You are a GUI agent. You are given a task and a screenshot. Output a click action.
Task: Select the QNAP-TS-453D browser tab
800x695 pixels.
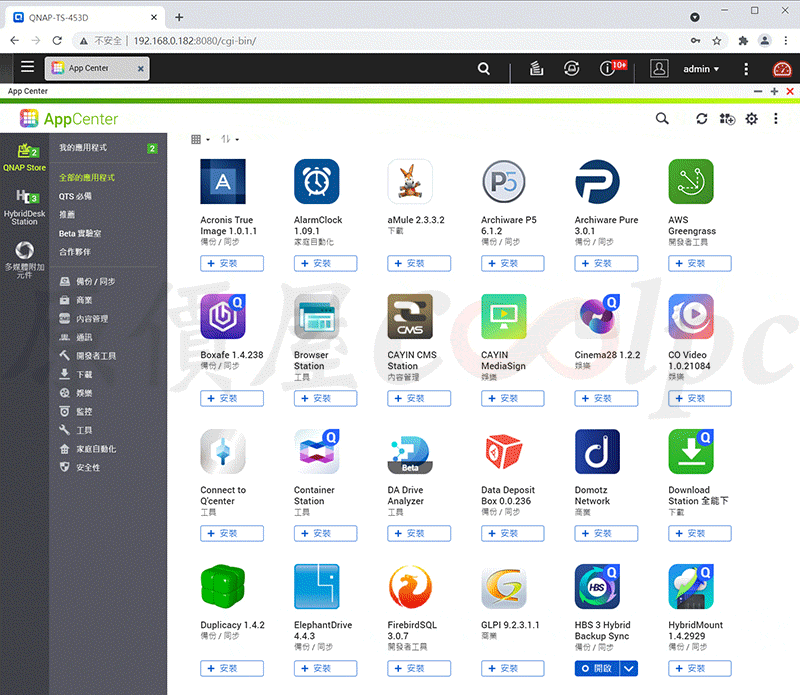(85, 17)
